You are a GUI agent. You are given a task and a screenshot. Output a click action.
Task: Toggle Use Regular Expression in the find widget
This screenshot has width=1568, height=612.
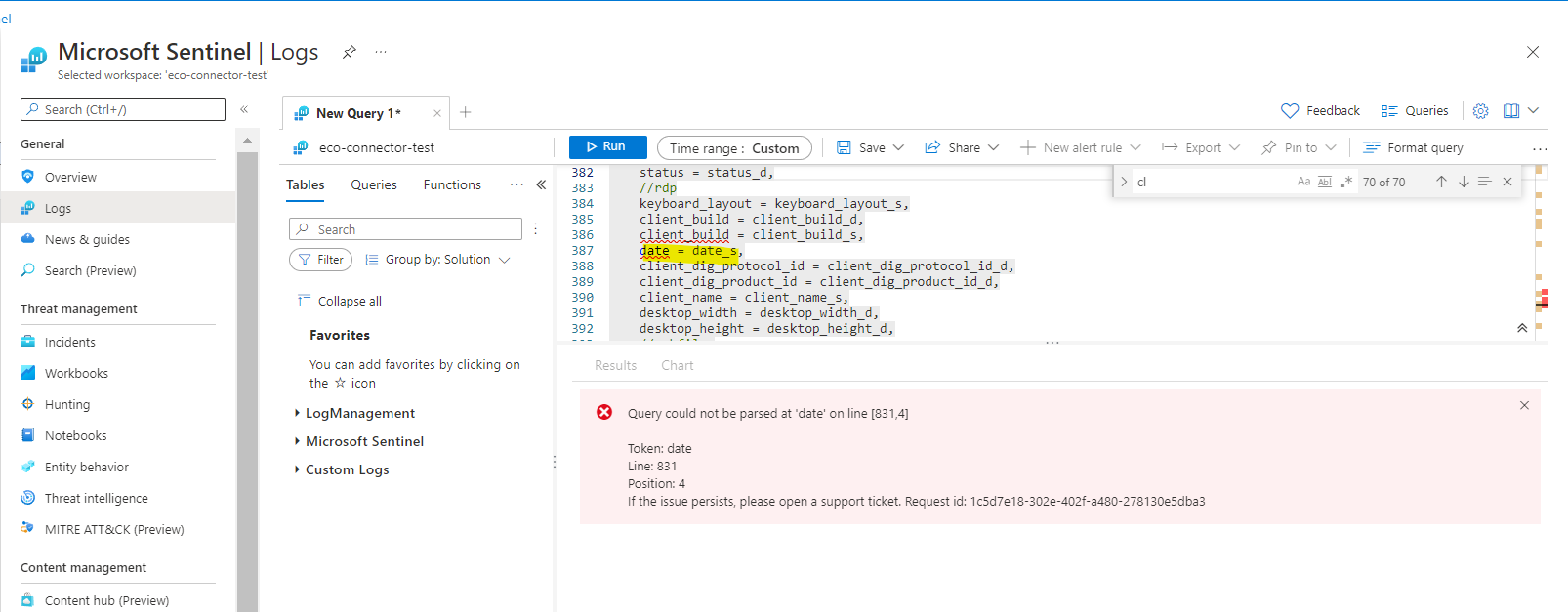click(x=1345, y=182)
